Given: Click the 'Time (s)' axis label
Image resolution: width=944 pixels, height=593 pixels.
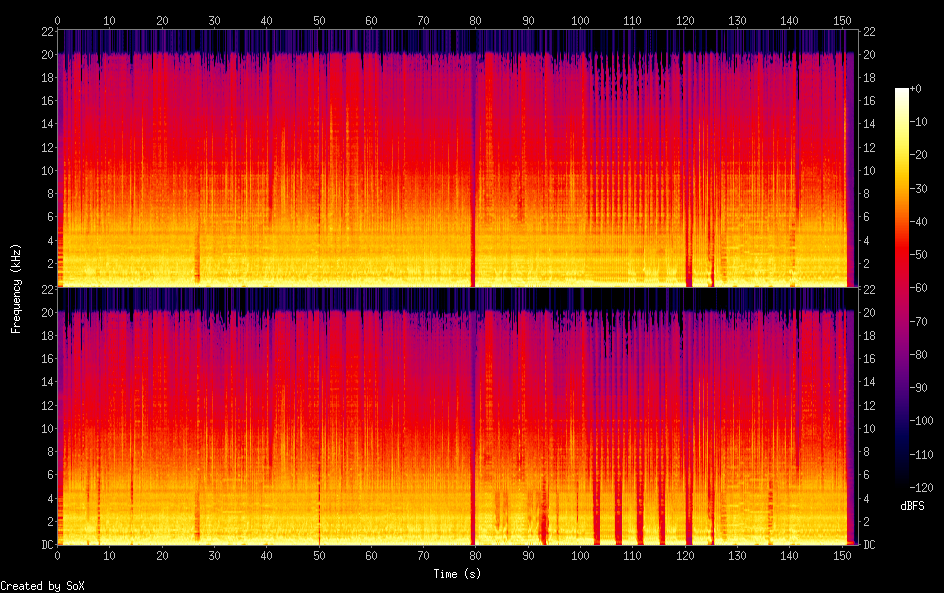Looking at the screenshot, I should pyautogui.click(x=459, y=574).
